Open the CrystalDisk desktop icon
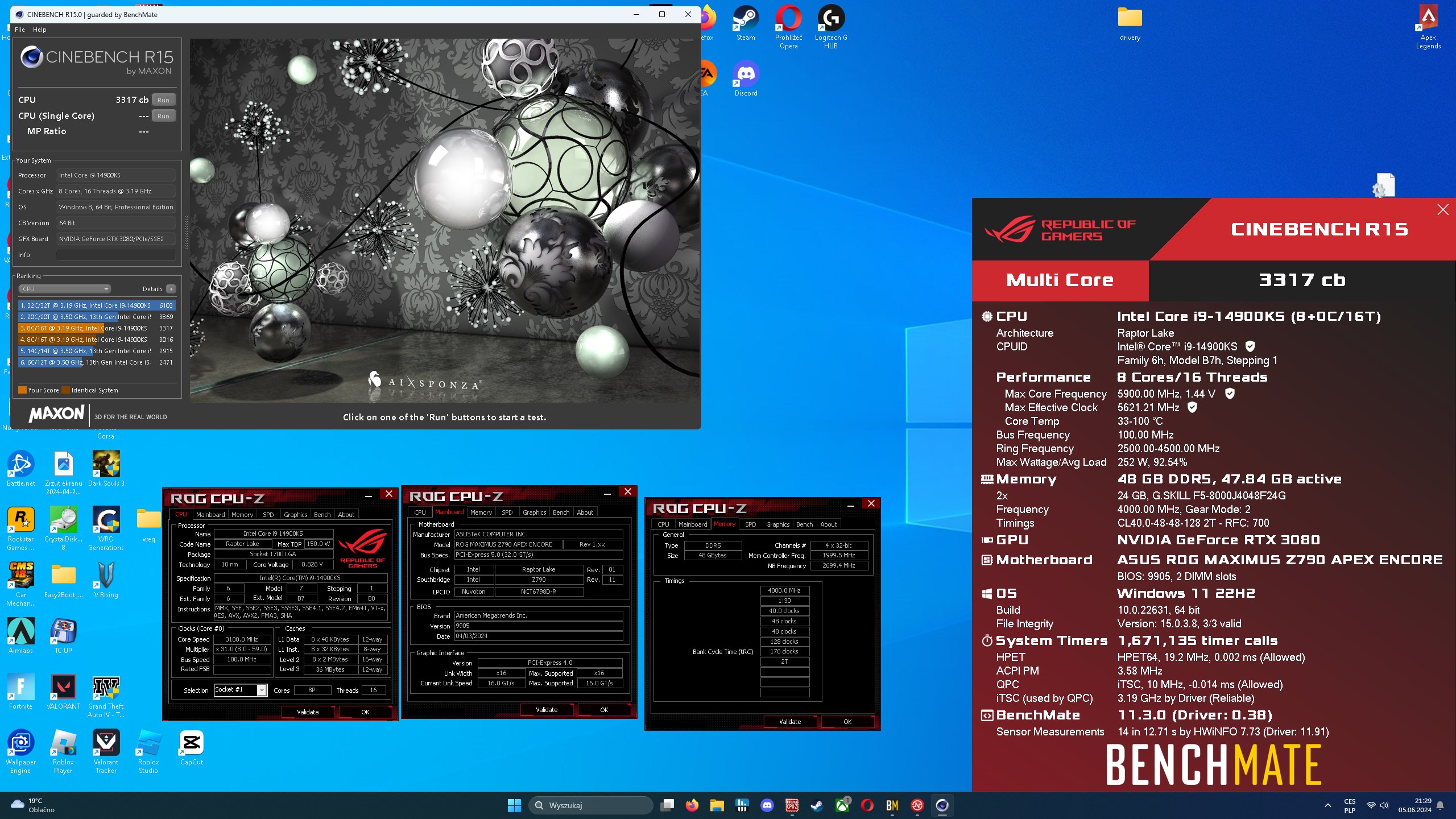Image resolution: width=1456 pixels, height=819 pixels. pyautogui.click(x=63, y=528)
